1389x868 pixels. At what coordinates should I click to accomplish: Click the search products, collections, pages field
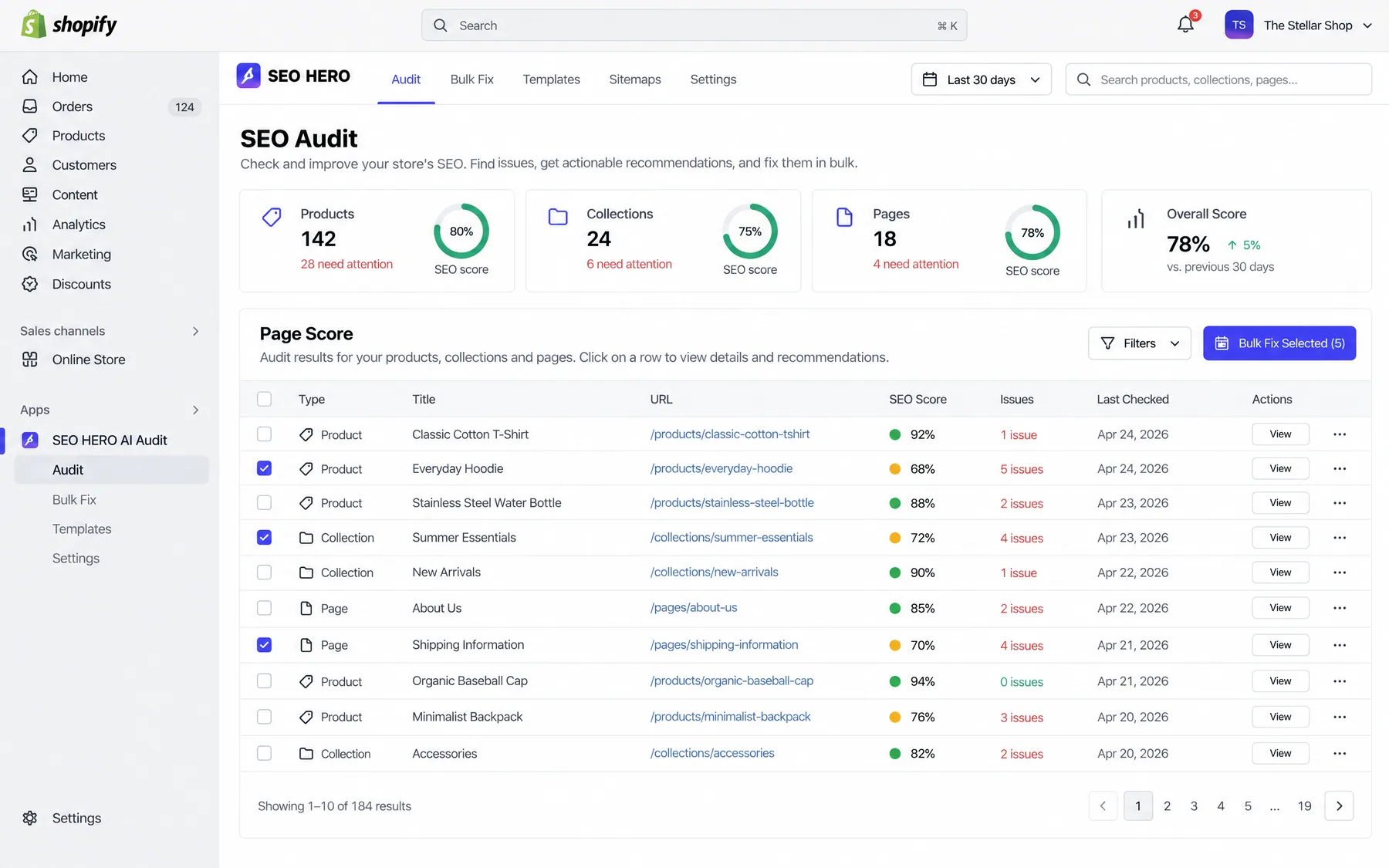[1218, 79]
